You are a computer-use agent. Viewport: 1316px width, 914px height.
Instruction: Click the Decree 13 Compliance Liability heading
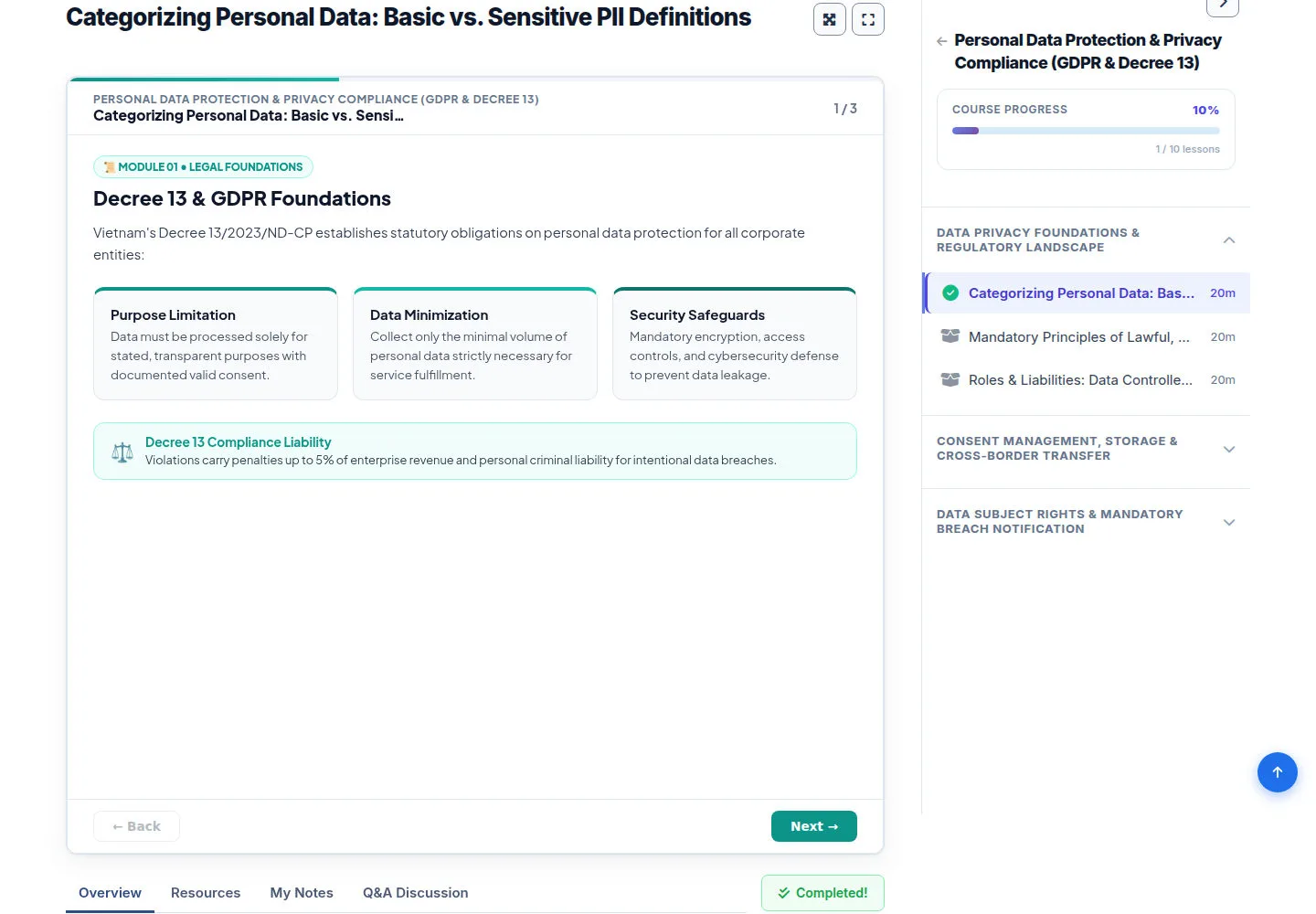pyautogui.click(x=238, y=442)
